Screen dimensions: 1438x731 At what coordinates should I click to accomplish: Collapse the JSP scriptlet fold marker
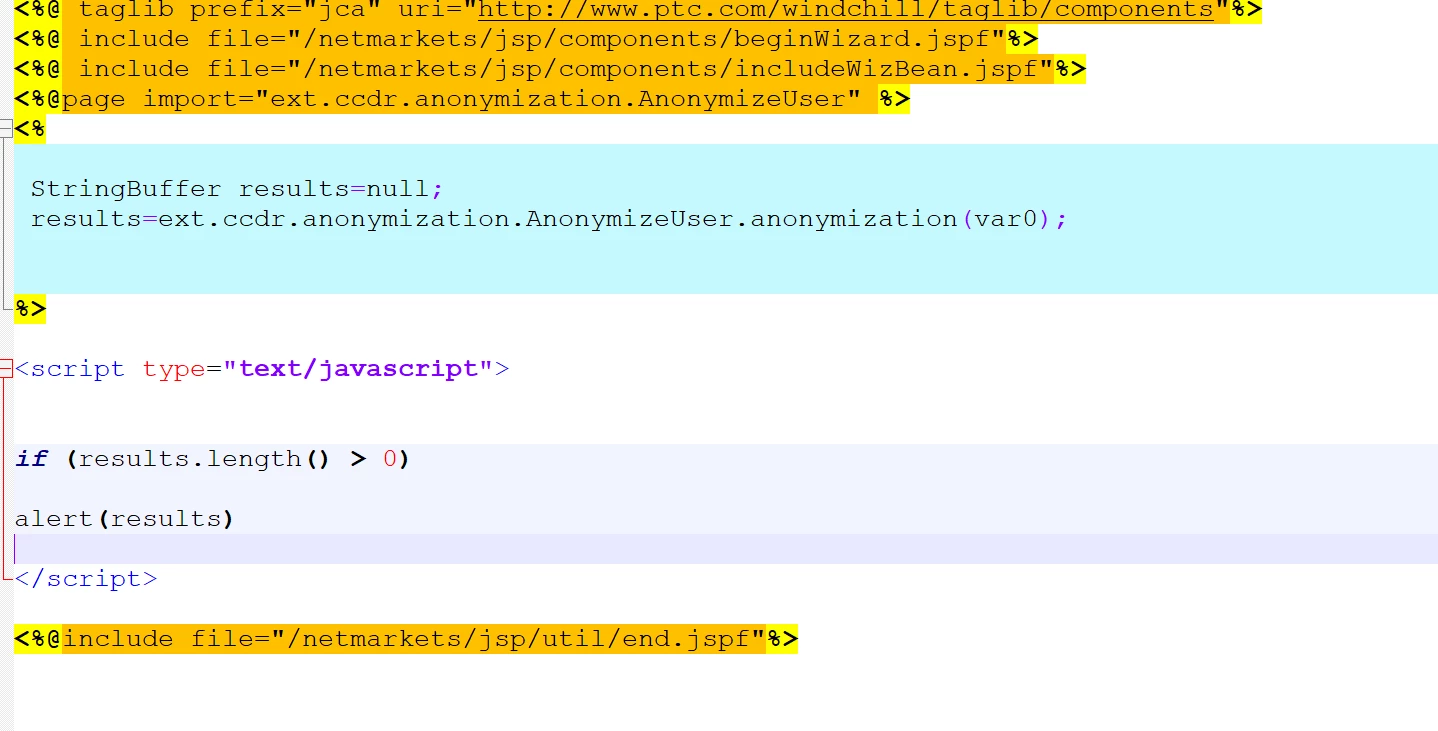[x=6, y=128]
